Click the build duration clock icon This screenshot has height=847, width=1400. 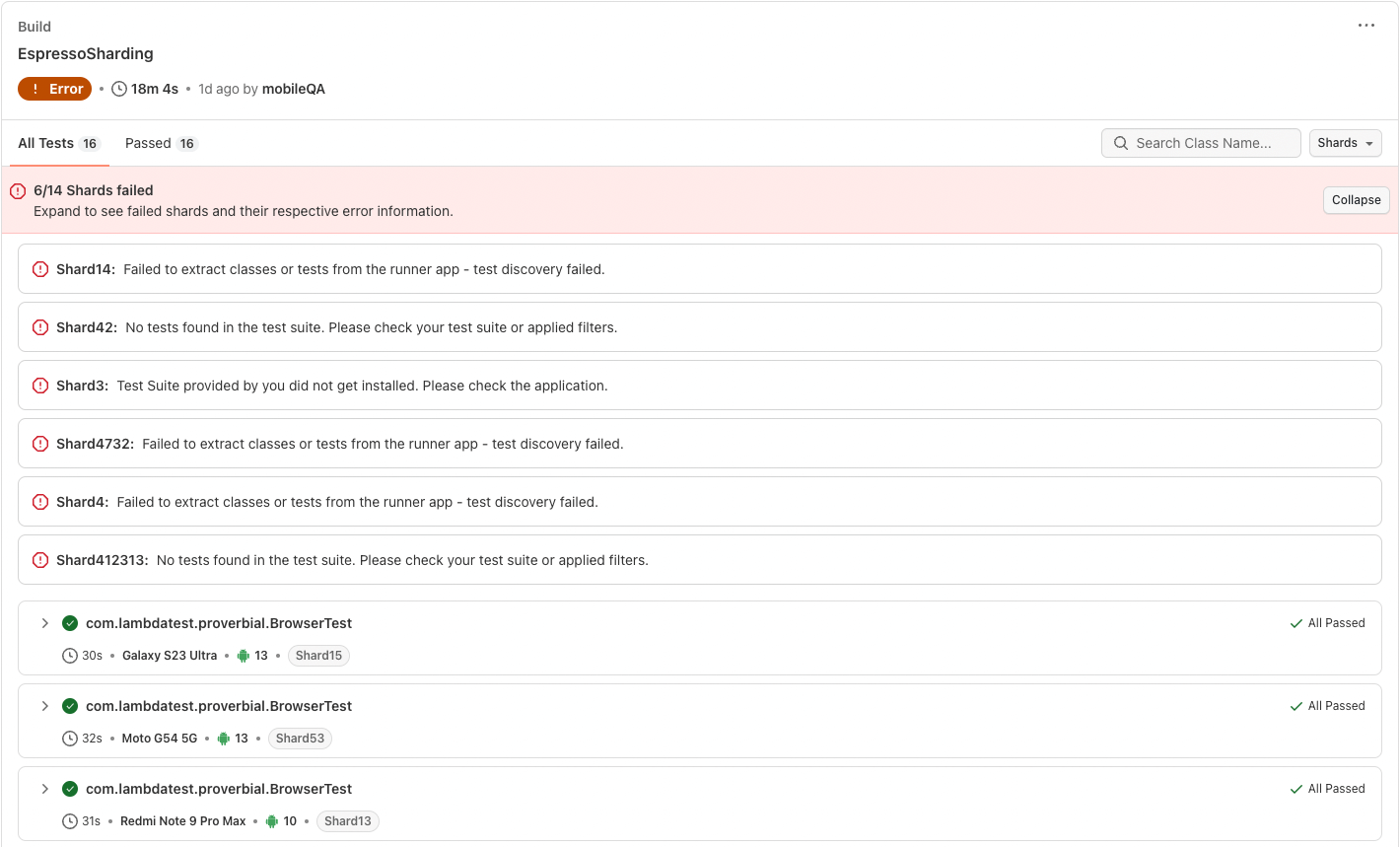119,89
